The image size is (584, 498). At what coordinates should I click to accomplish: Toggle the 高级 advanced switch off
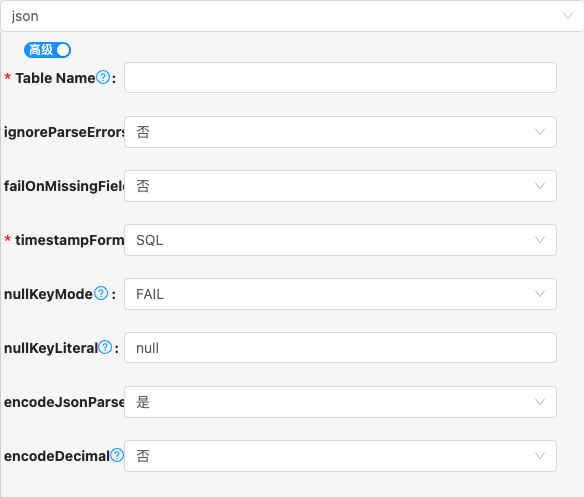[47, 50]
